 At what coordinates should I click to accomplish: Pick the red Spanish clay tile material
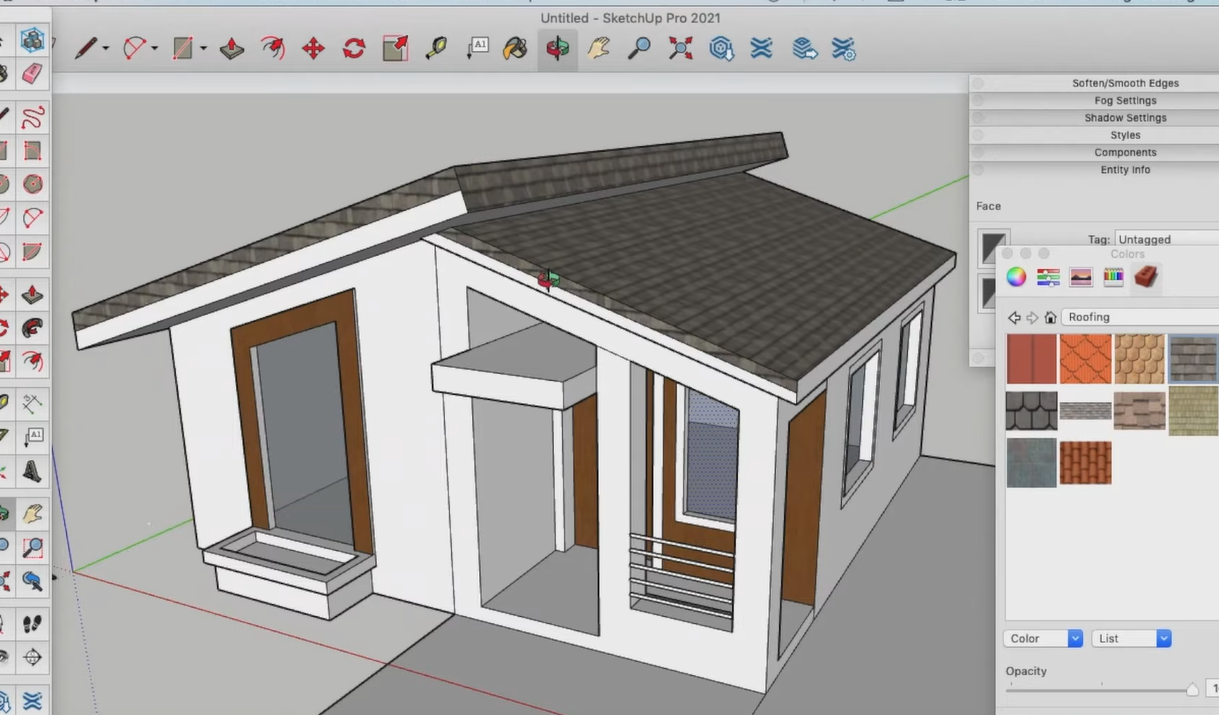1085,463
